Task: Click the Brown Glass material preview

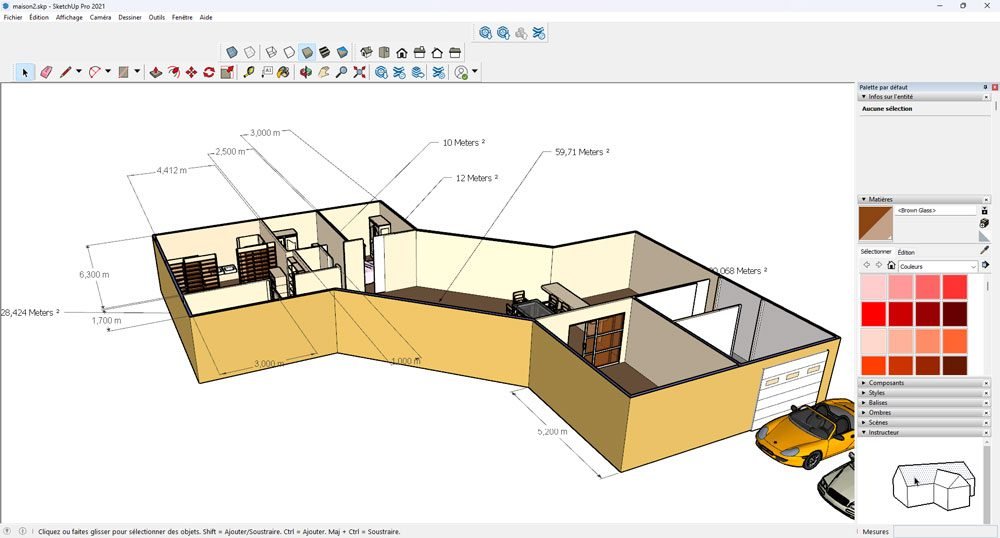Action: 876,224
